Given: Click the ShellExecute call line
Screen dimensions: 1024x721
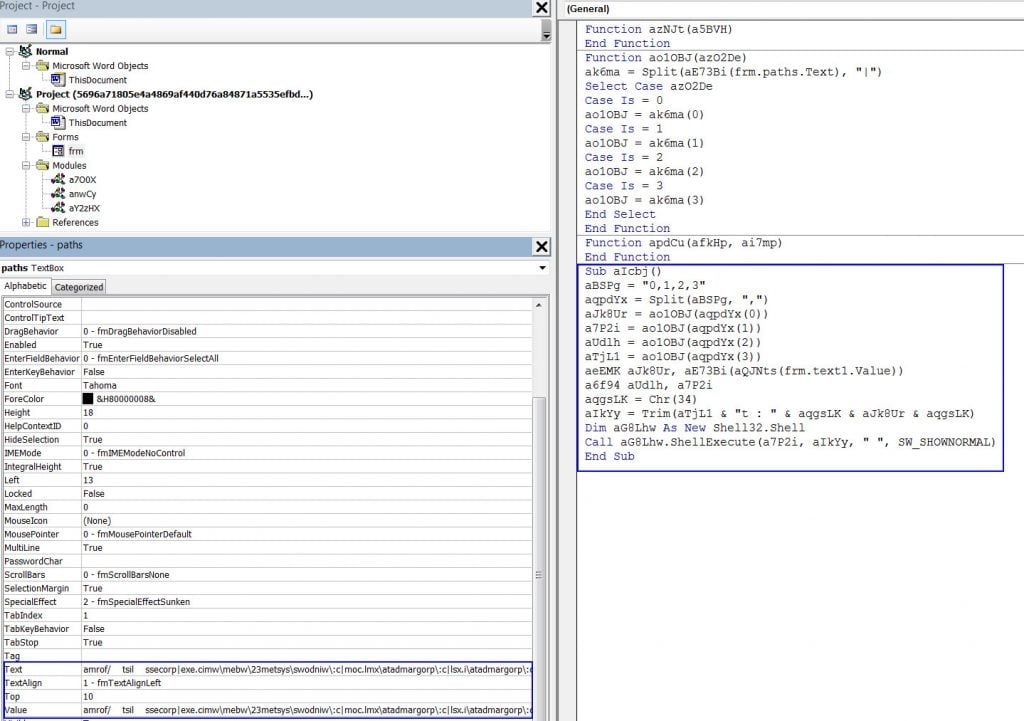Looking at the screenshot, I should pos(790,442).
